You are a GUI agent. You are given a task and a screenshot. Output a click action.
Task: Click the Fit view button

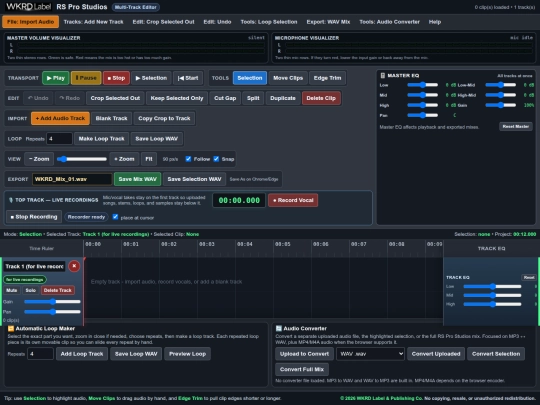click(149, 159)
